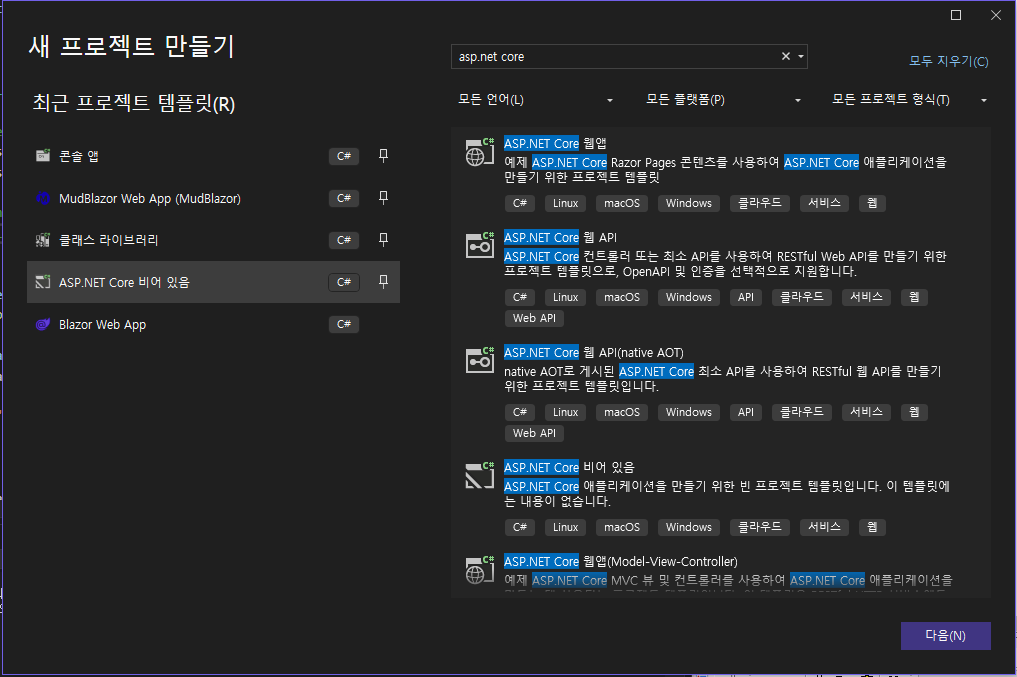1017x677 pixels.
Task: Select the ASP.NET Core 웹 API result title
Action: (560, 237)
